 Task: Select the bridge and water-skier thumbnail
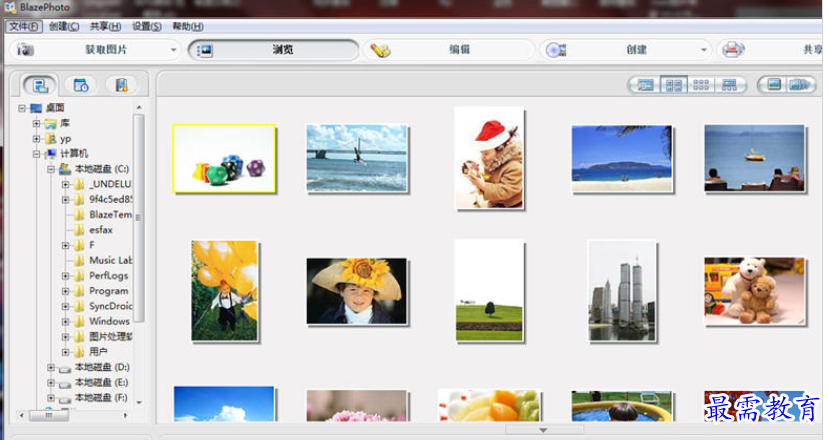click(357, 158)
